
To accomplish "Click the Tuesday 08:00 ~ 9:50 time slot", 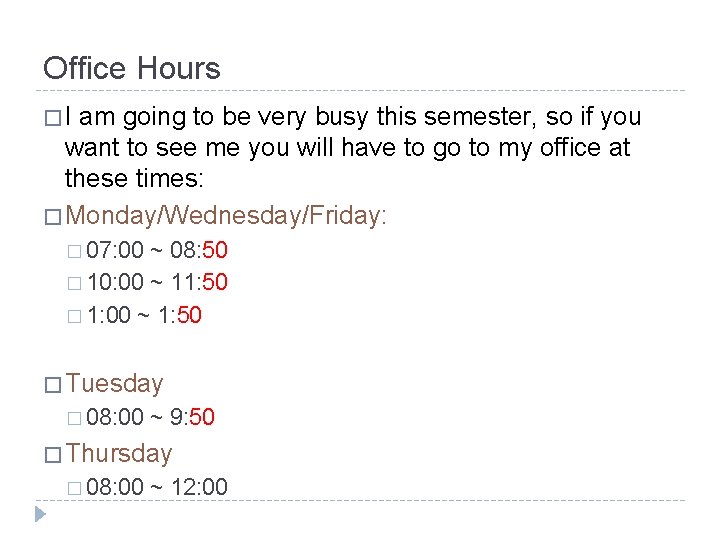I will [x=150, y=417].
